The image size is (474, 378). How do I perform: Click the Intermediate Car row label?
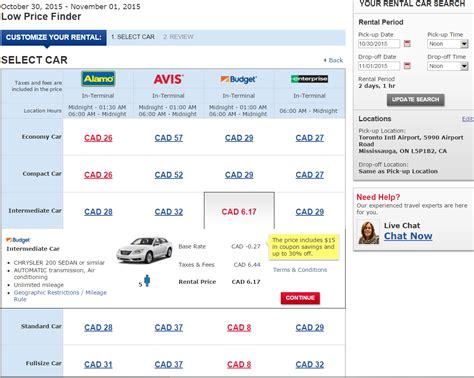click(x=35, y=211)
